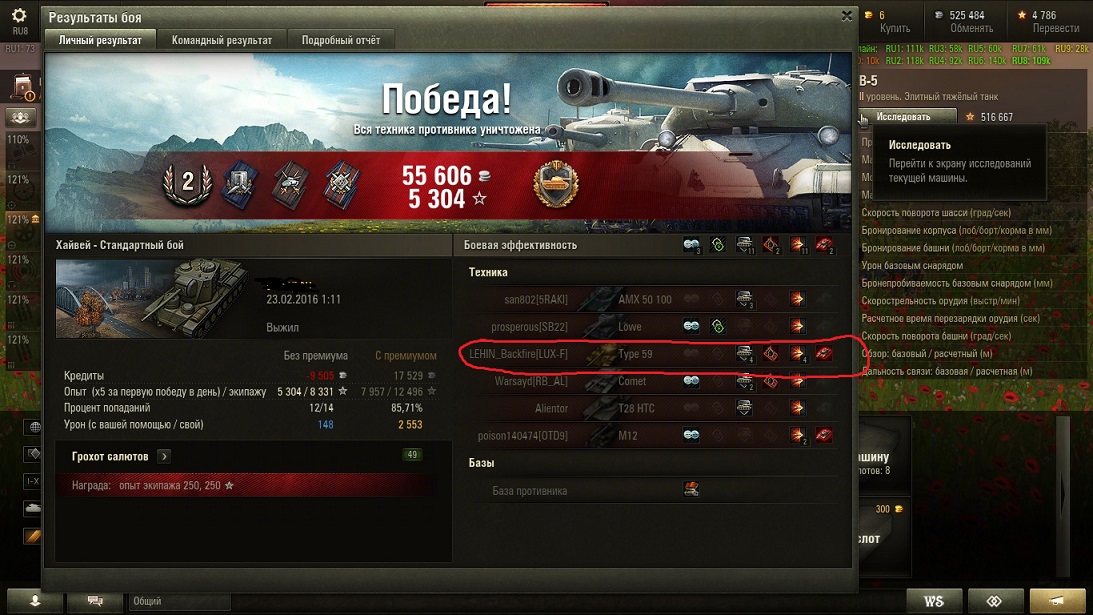The width and height of the screenshot is (1093, 615).
Task: Click Купить gold link
Action: [x=894, y=29]
